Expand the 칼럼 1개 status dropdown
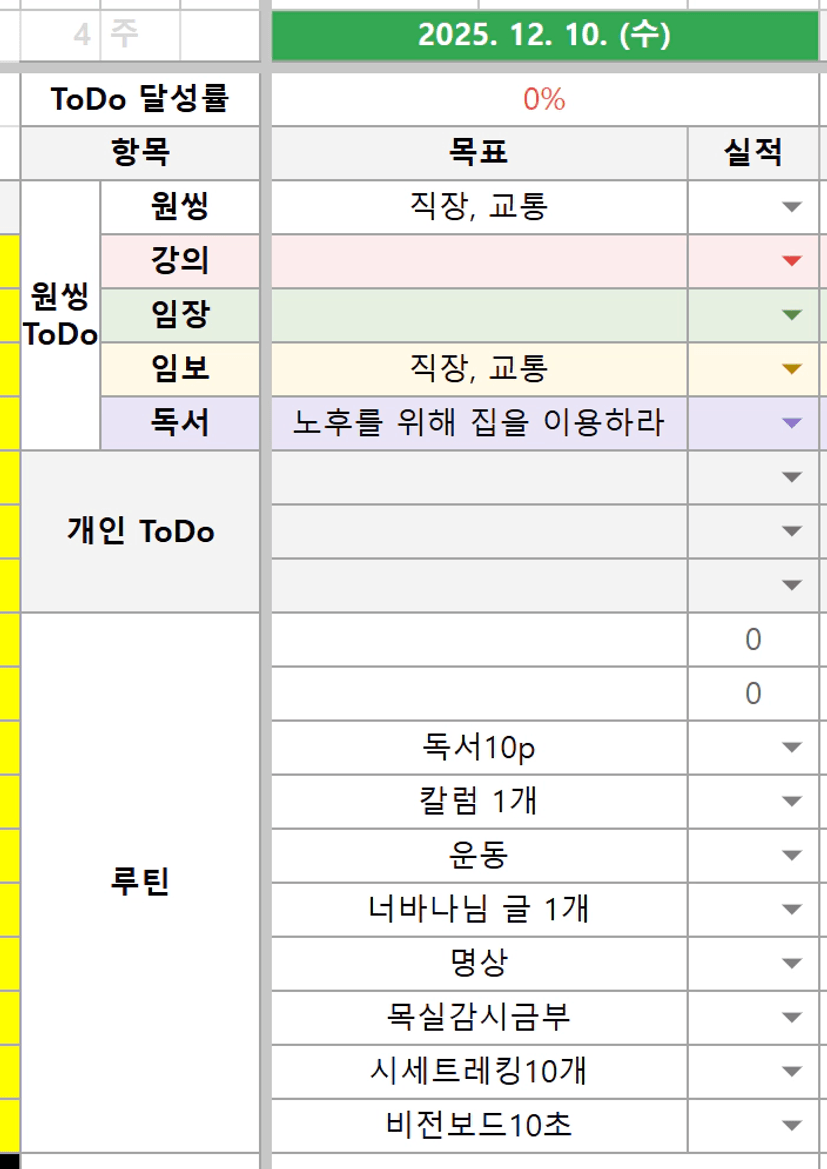The image size is (827, 1169). coord(792,802)
